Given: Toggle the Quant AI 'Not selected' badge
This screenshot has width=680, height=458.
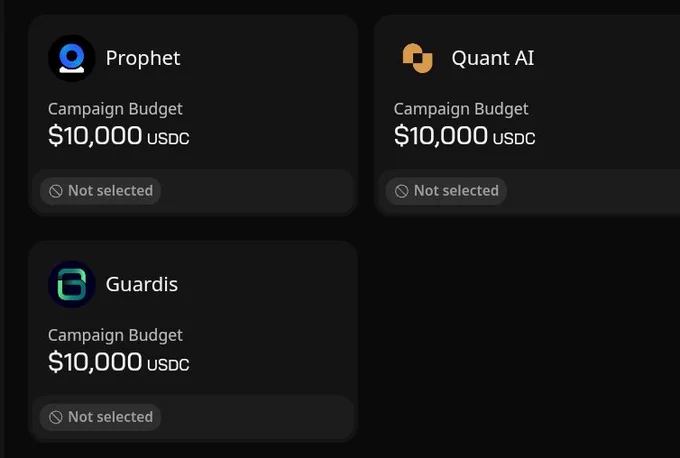Looking at the screenshot, I should (x=446, y=191).
